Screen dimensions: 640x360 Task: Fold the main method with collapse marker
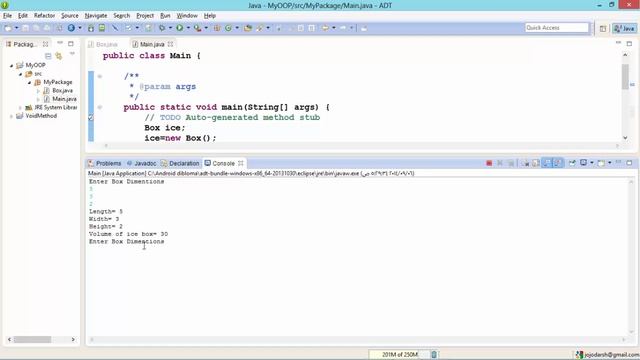click(100, 107)
